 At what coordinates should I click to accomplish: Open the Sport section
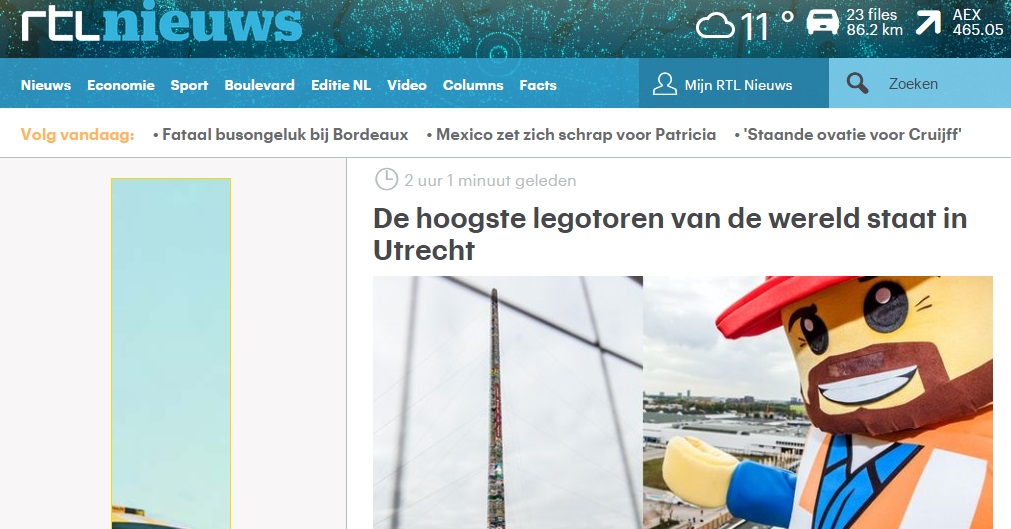189,85
